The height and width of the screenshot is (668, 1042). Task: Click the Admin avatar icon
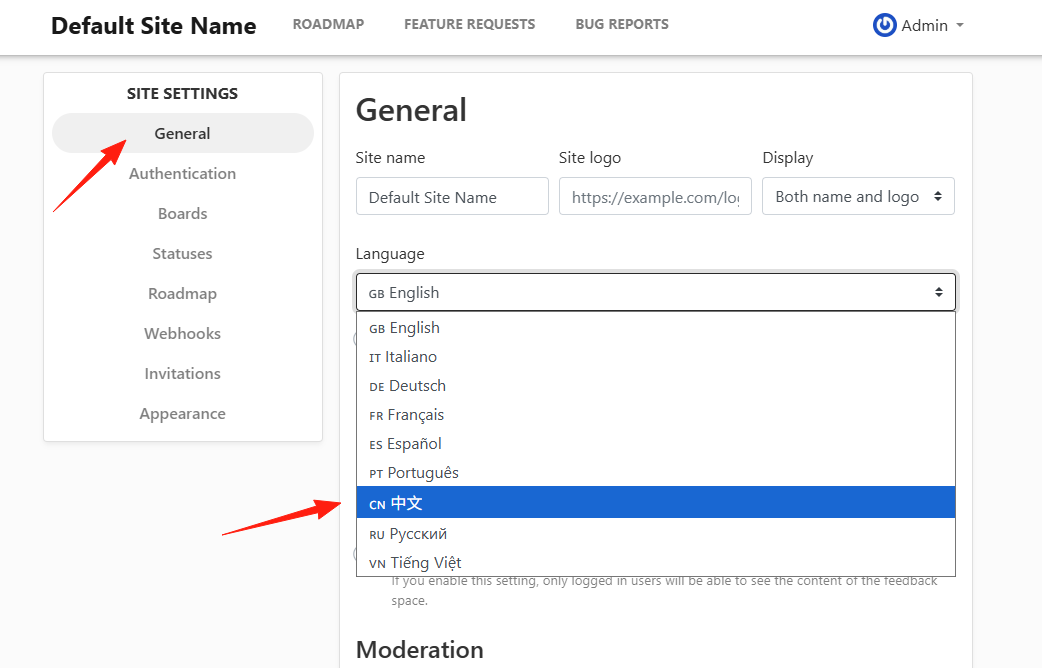click(885, 25)
